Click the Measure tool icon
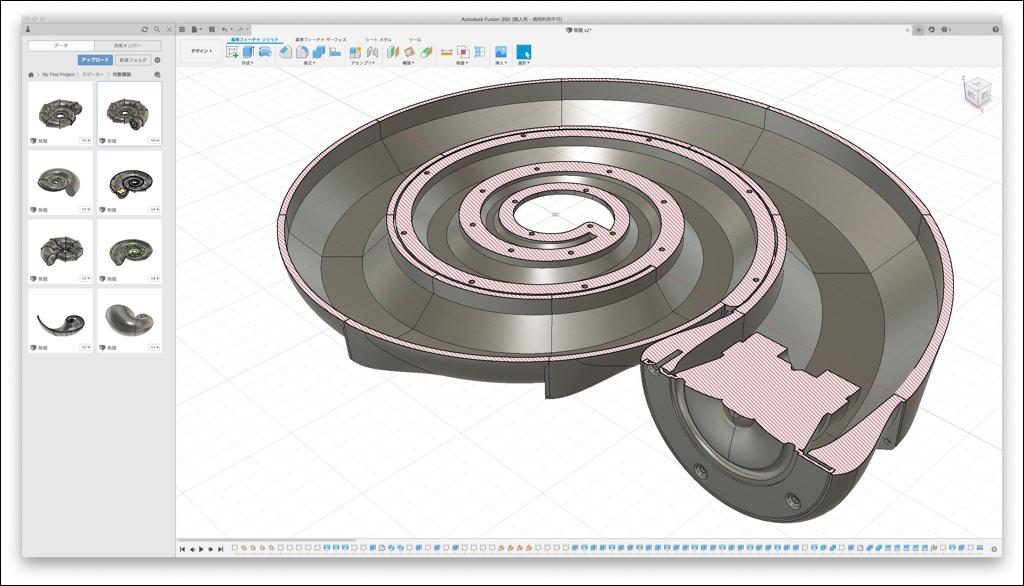The image size is (1024, 586). [447, 52]
